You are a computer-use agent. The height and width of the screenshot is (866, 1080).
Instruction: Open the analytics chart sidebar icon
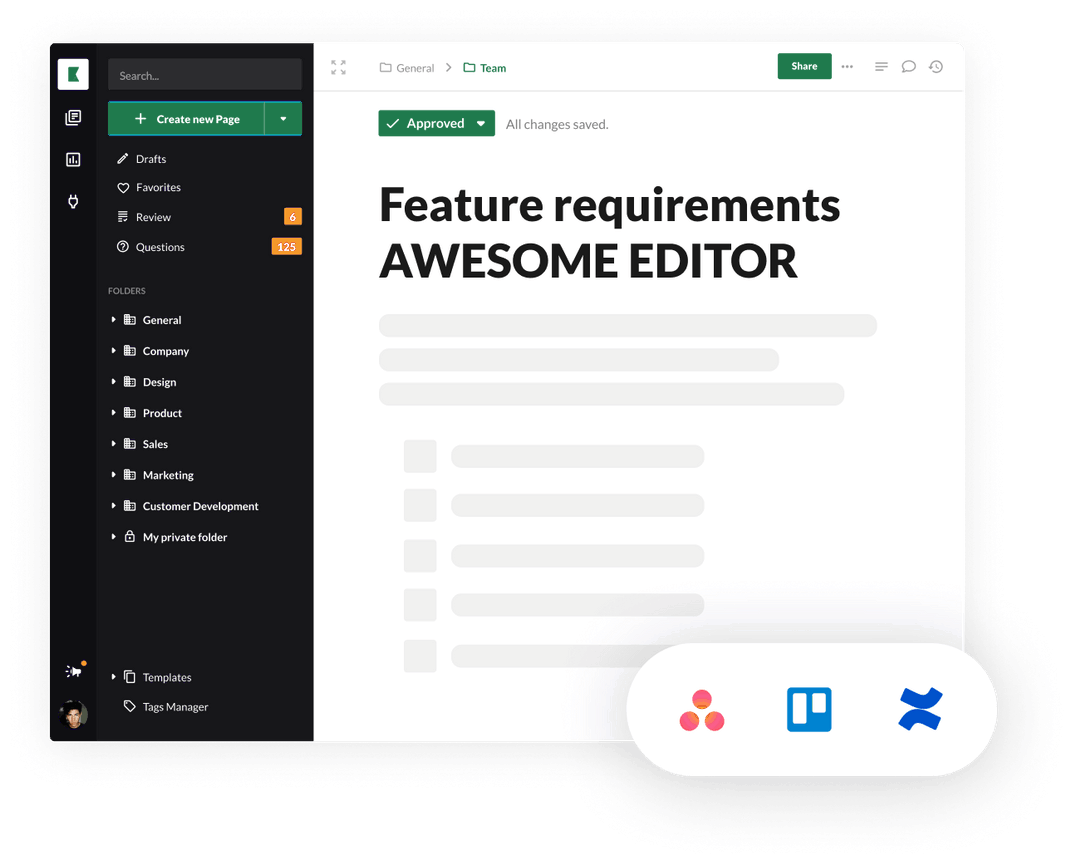[x=73, y=160]
